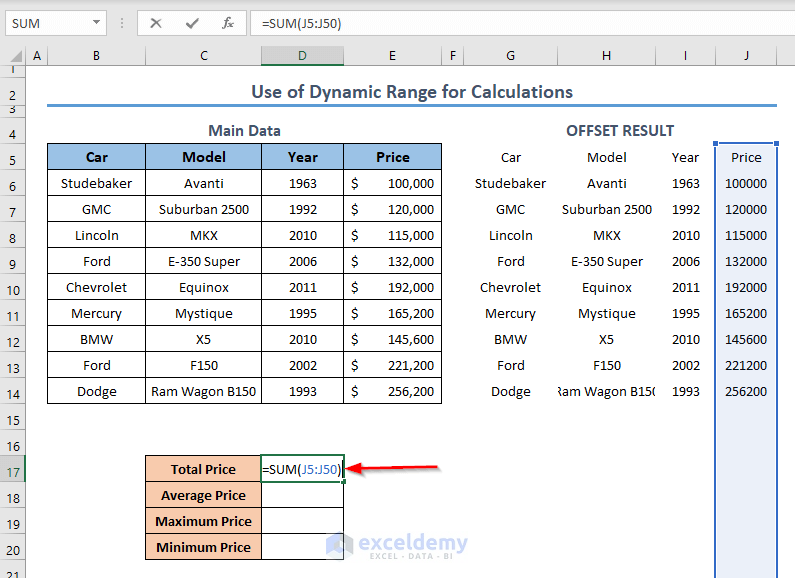Open the Insert Function fx button
This screenshot has height=578, width=795.
pos(228,23)
